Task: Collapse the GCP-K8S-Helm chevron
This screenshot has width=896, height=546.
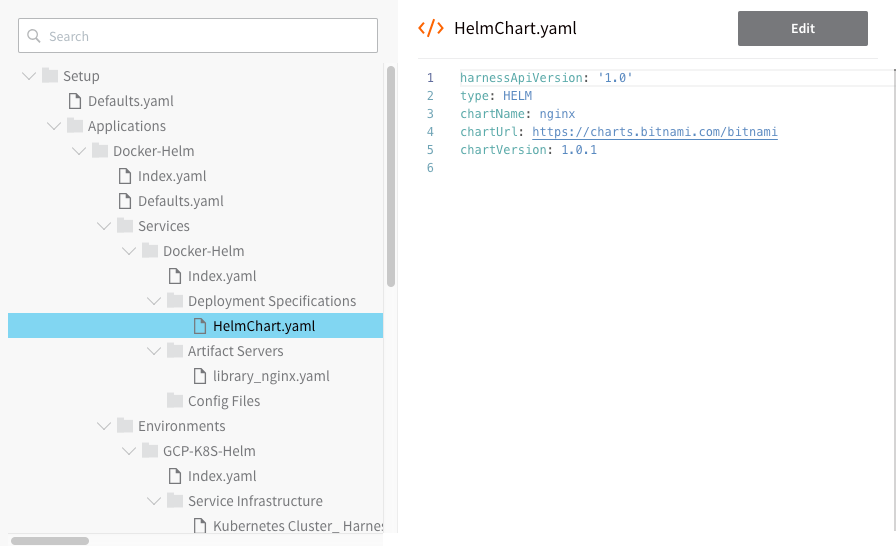Action: tap(129, 451)
